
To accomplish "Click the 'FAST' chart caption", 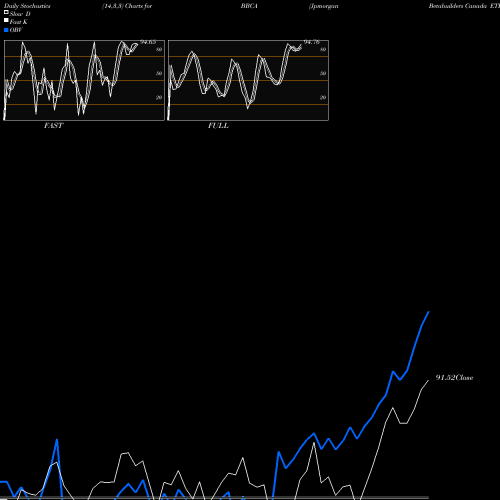I will tap(53, 126).
